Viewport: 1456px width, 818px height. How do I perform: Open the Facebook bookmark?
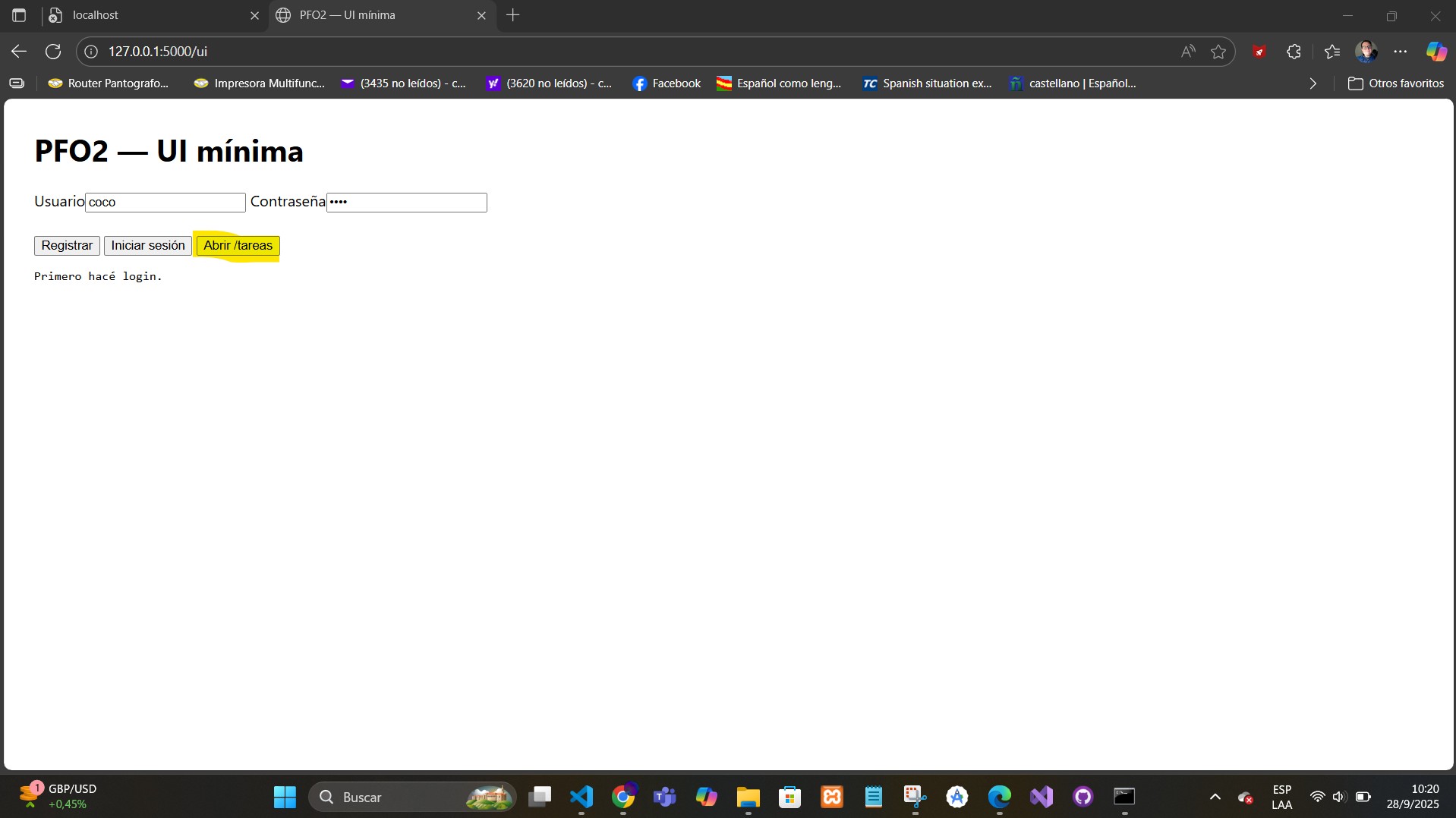(x=667, y=83)
